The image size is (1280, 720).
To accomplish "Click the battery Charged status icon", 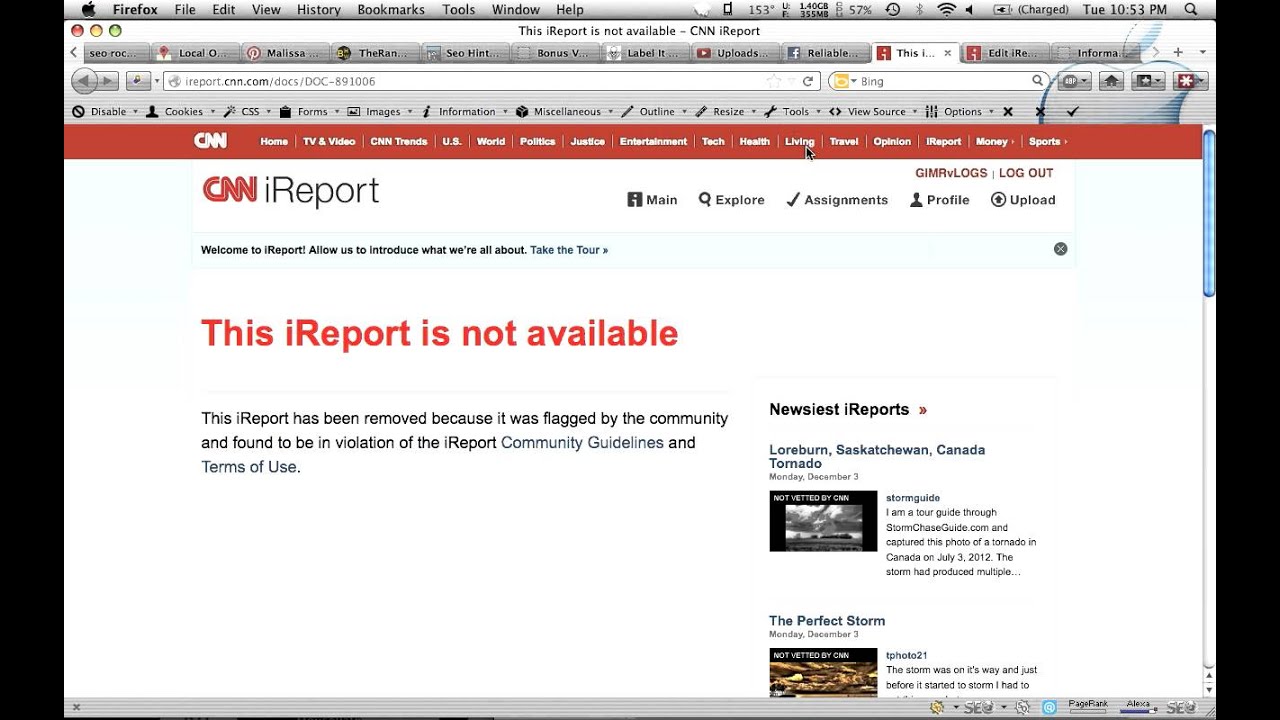I will [x=1031, y=10].
